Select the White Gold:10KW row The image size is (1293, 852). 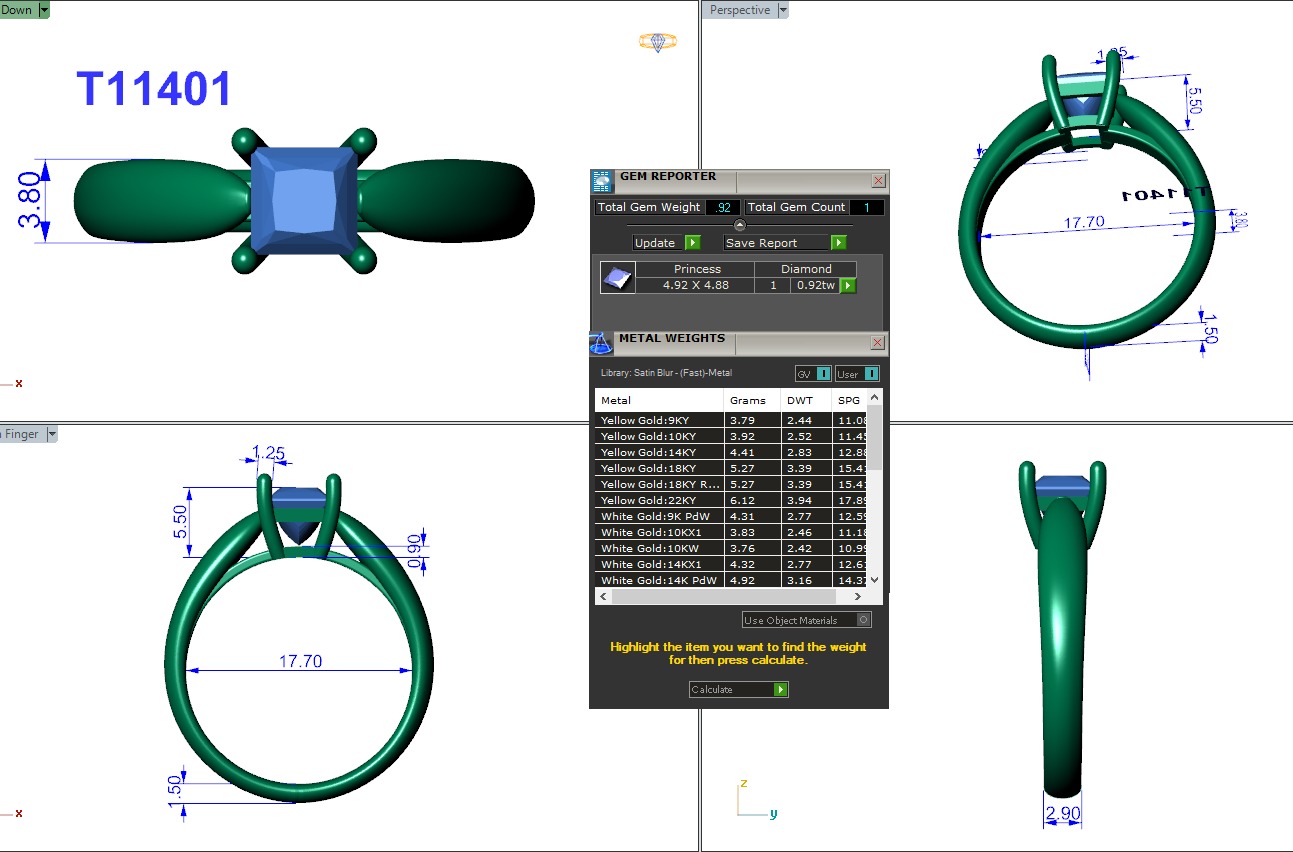tap(660, 548)
